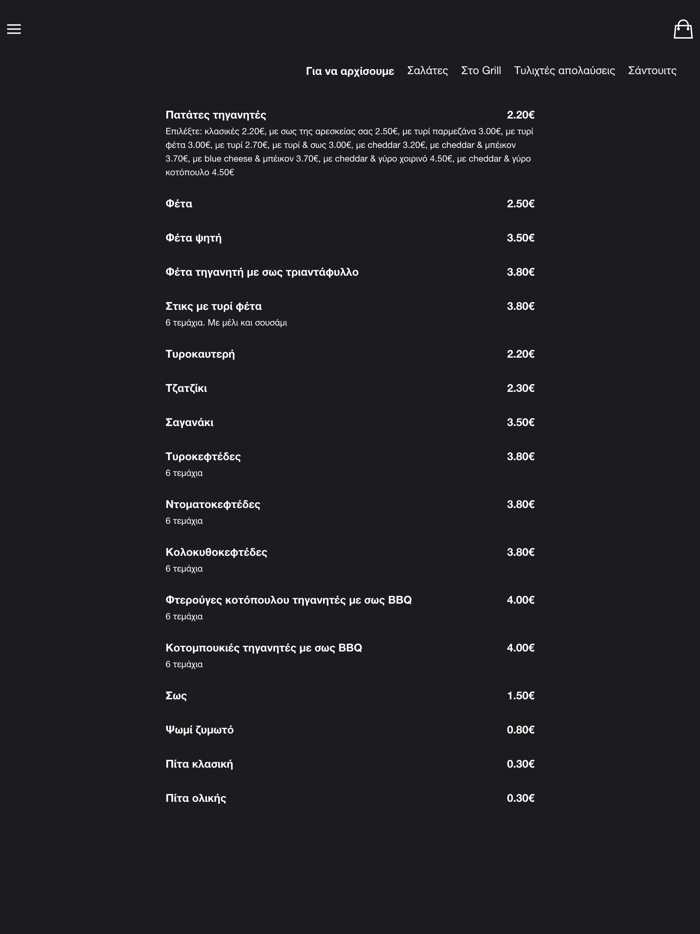Click the Ψωμί ζυμωτό item
The image size is (700, 934).
pyautogui.click(x=200, y=730)
